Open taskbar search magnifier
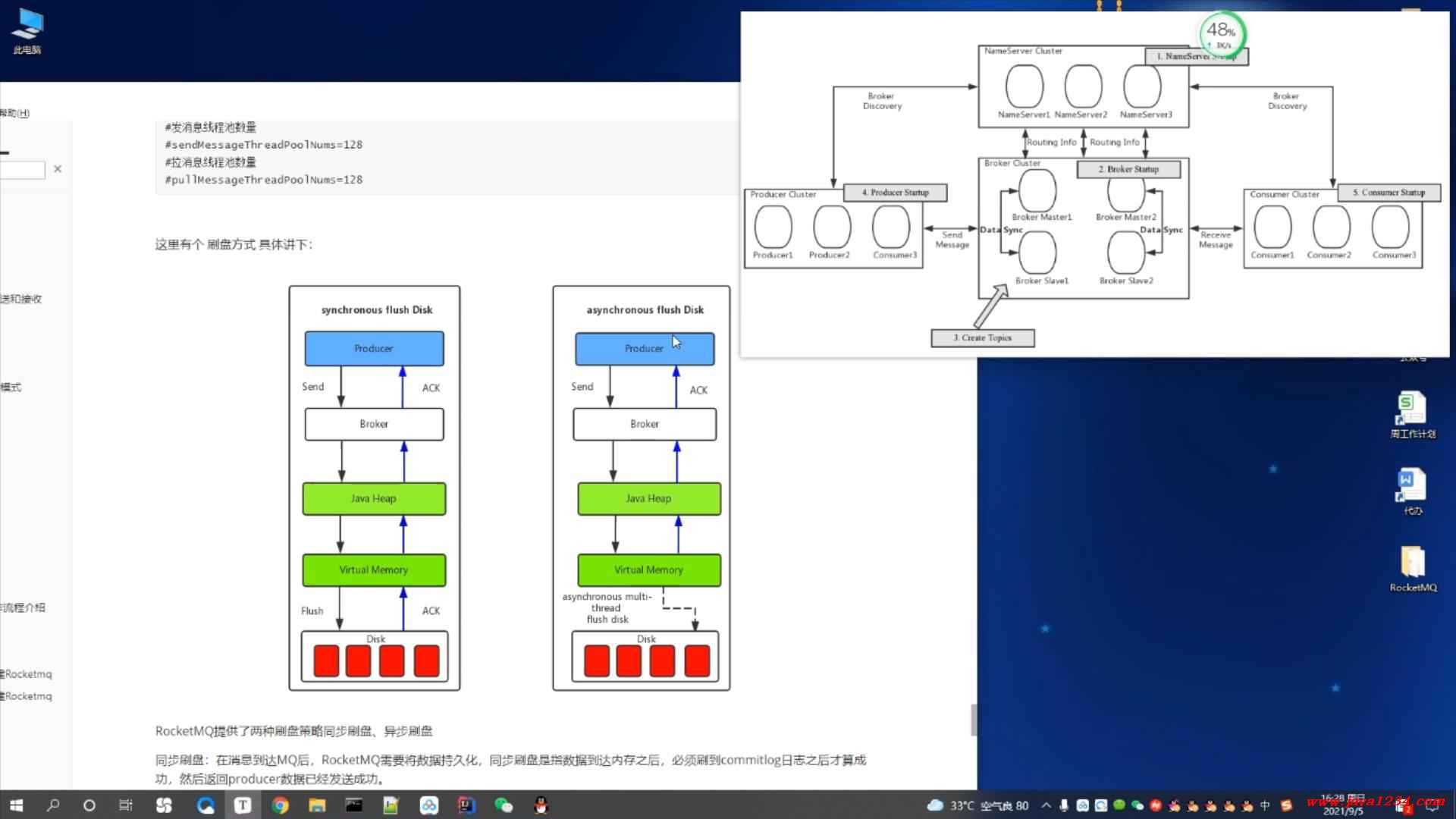Viewport: 1456px width, 819px height. pos(53,805)
